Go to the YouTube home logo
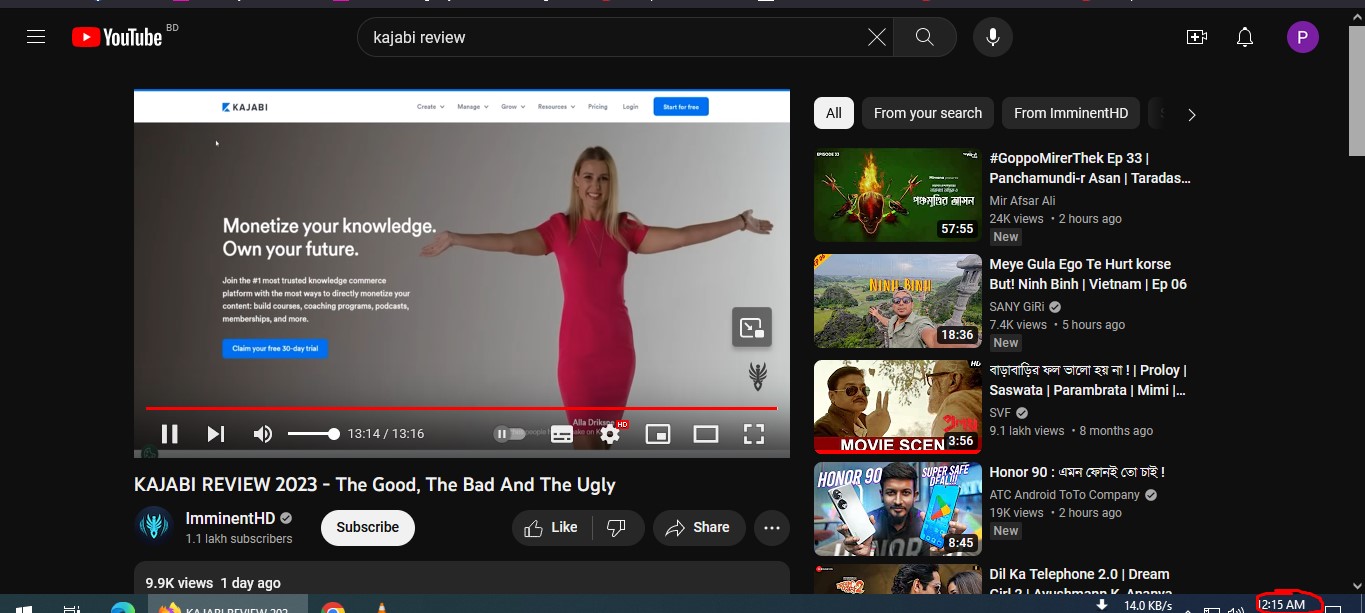The width and height of the screenshot is (1365, 613). pyautogui.click(x=117, y=37)
